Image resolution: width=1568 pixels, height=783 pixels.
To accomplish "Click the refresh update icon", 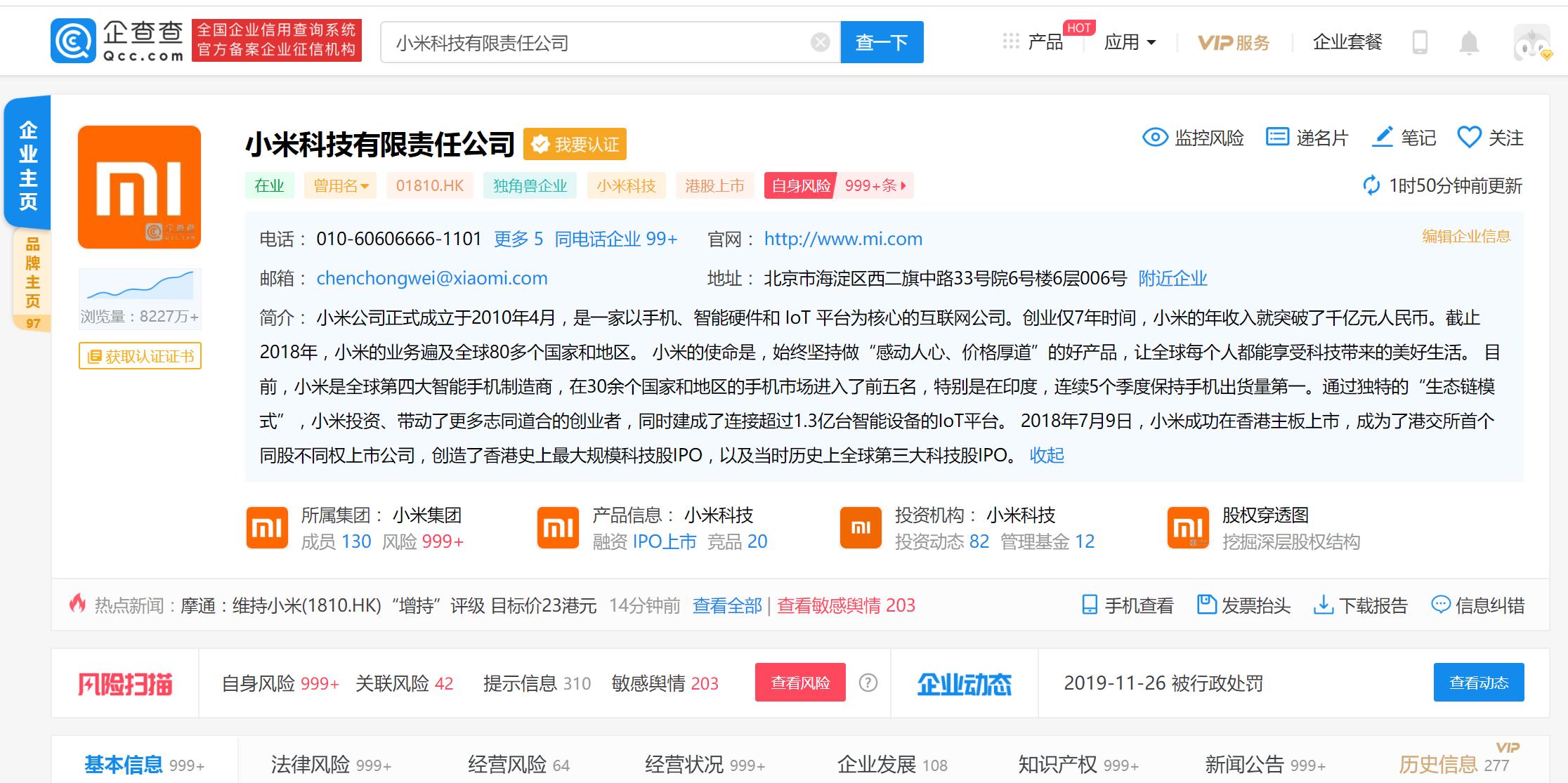I will tap(1371, 186).
